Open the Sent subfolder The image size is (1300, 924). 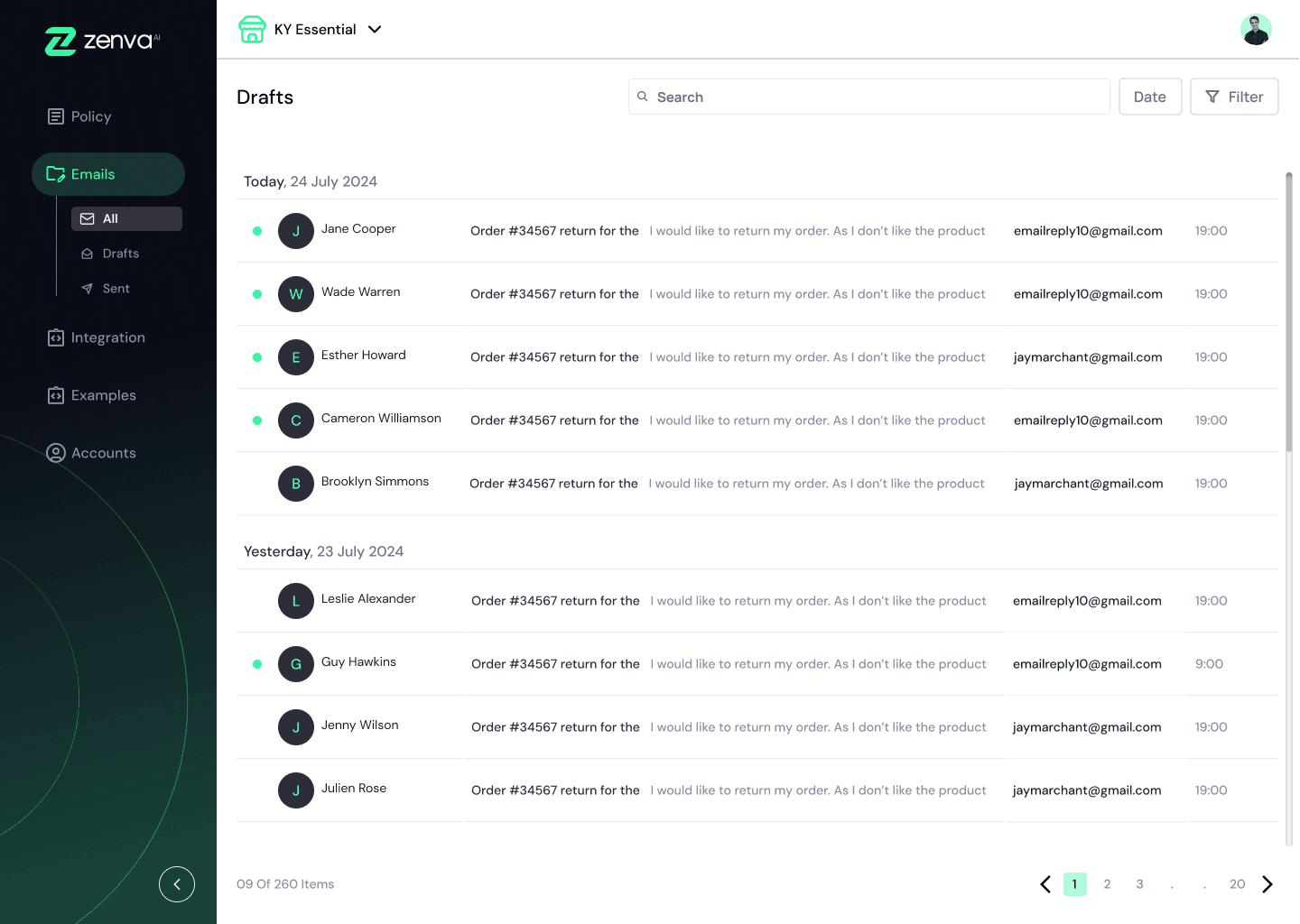[106, 289]
